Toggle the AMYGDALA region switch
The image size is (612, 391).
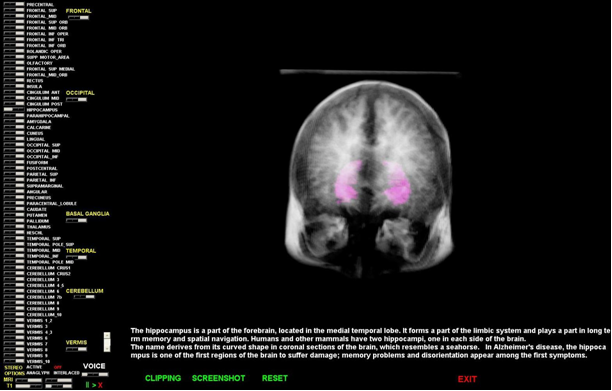click(x=14, y=122)
